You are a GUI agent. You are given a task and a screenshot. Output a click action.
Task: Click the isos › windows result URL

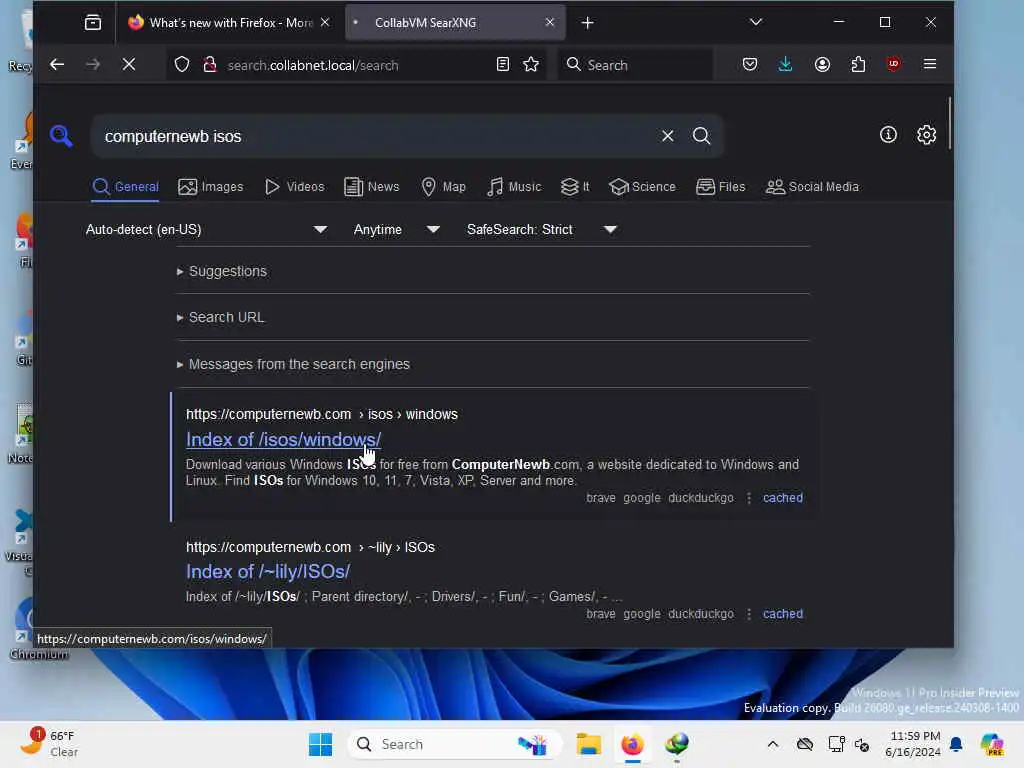321,415
